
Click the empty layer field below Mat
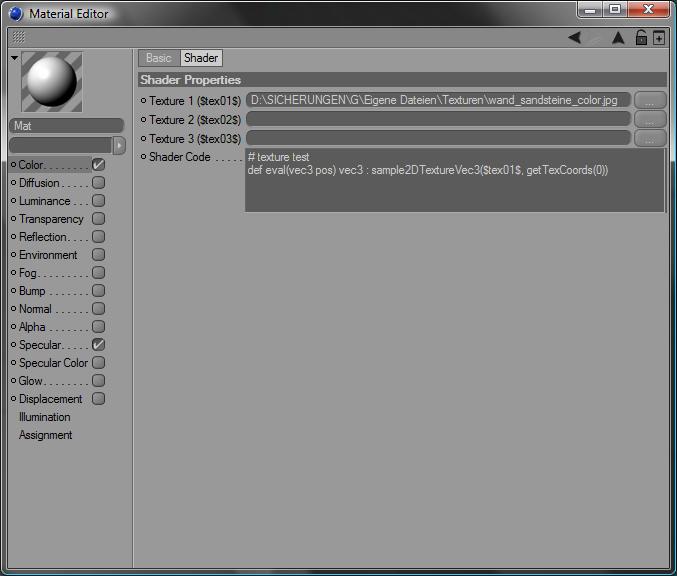tap(60, 145)
